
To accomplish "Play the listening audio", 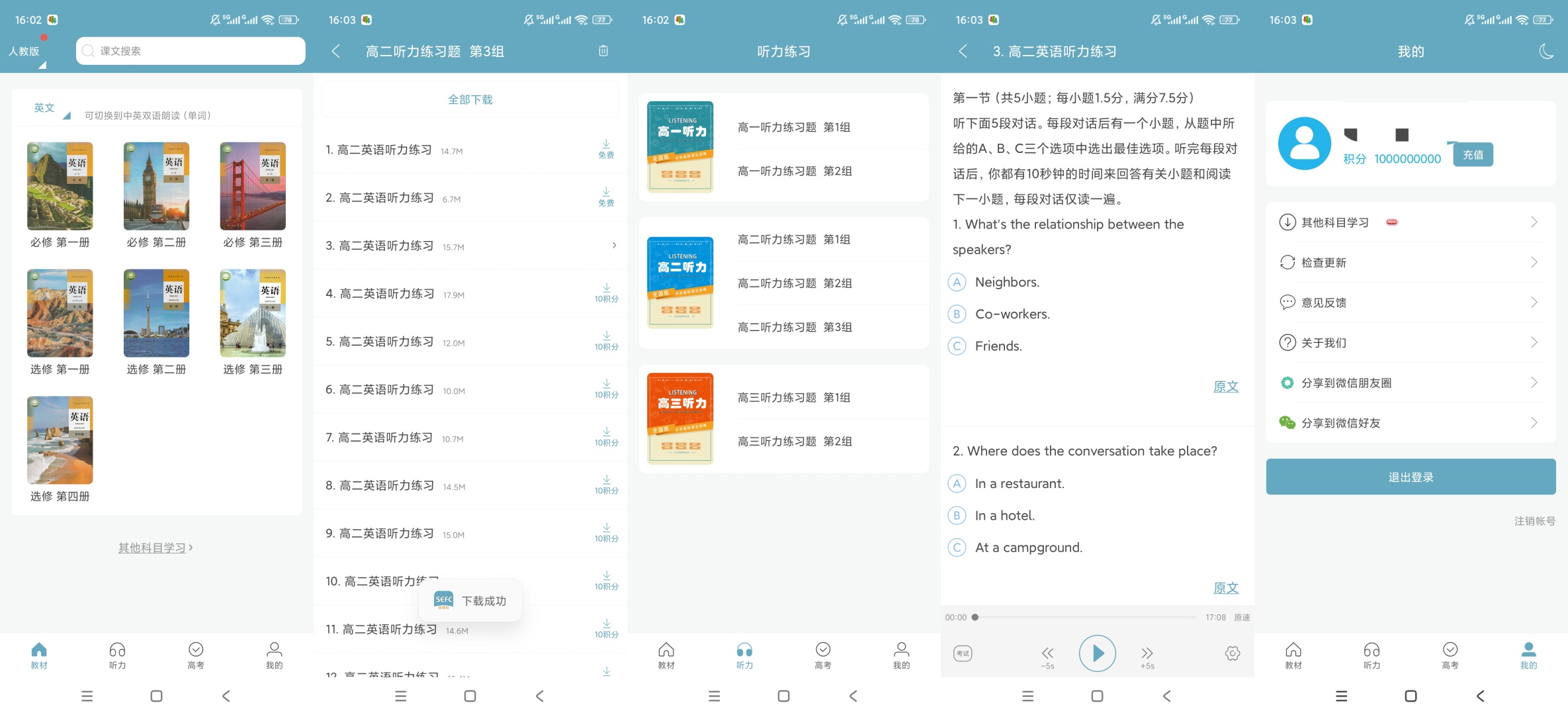I will click(x=1097, y=653).
